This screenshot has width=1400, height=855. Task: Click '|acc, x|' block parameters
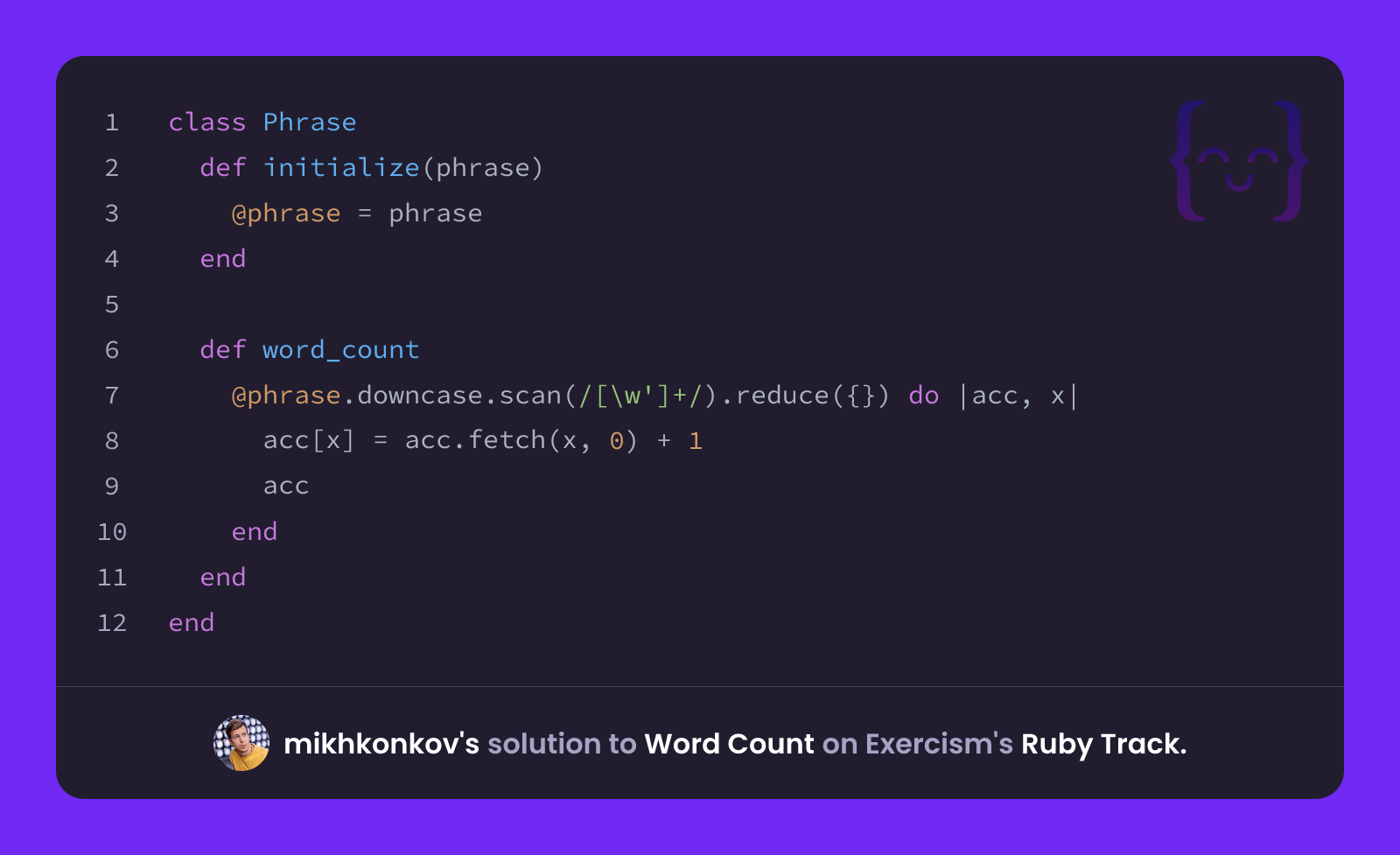tap(1018, 396)
